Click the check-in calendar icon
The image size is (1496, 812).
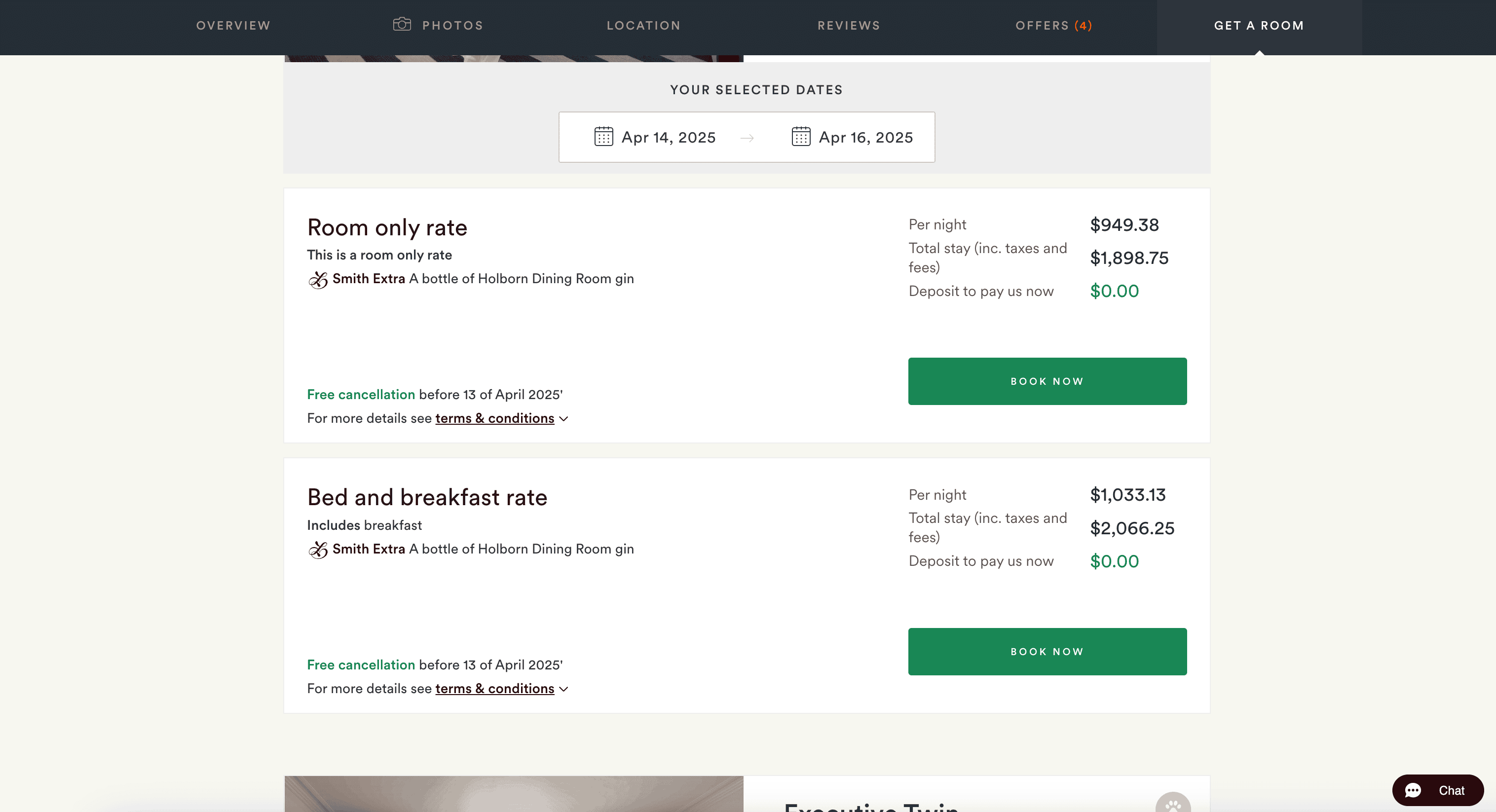pos(603,137)
